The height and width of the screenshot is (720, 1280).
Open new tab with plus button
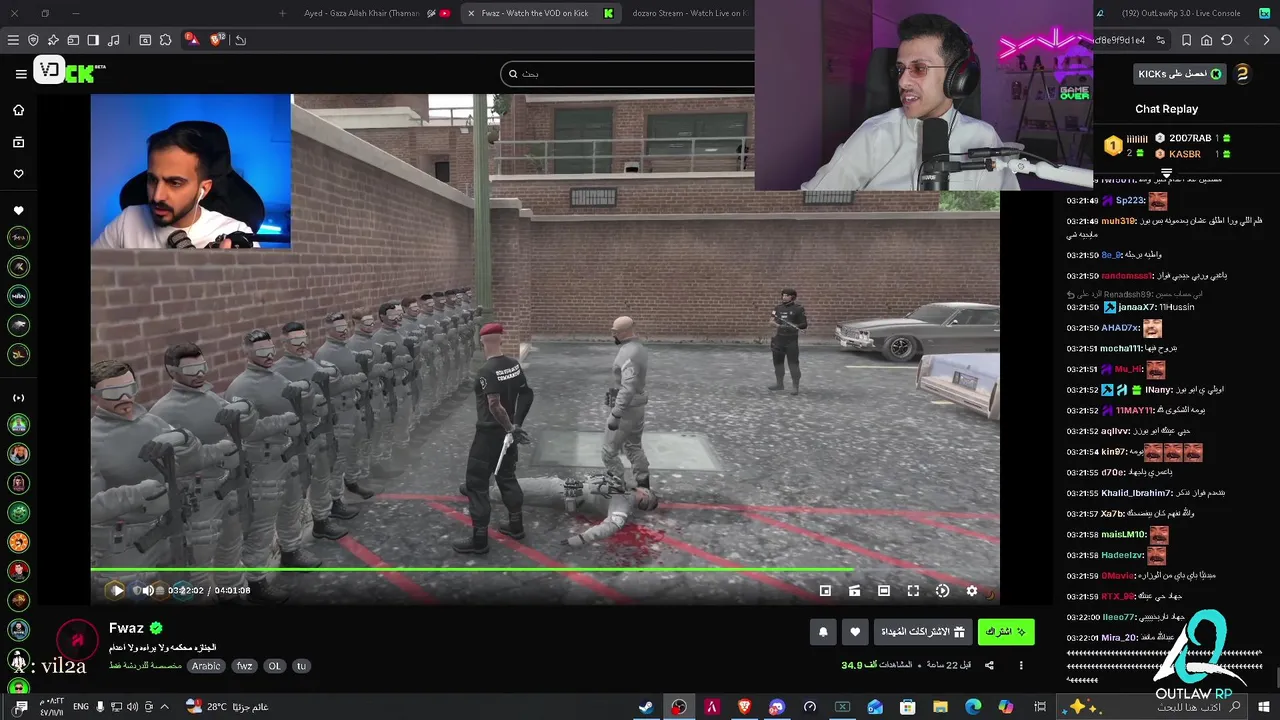282,13
